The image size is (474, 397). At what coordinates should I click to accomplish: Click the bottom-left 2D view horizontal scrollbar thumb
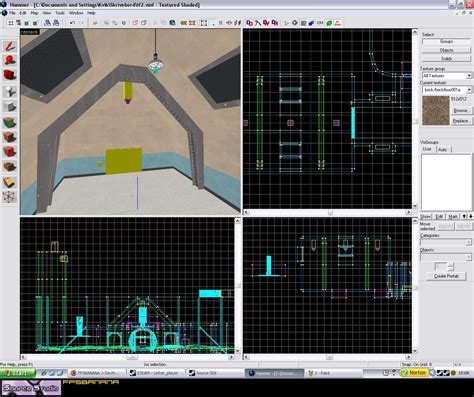click(132, 357)
